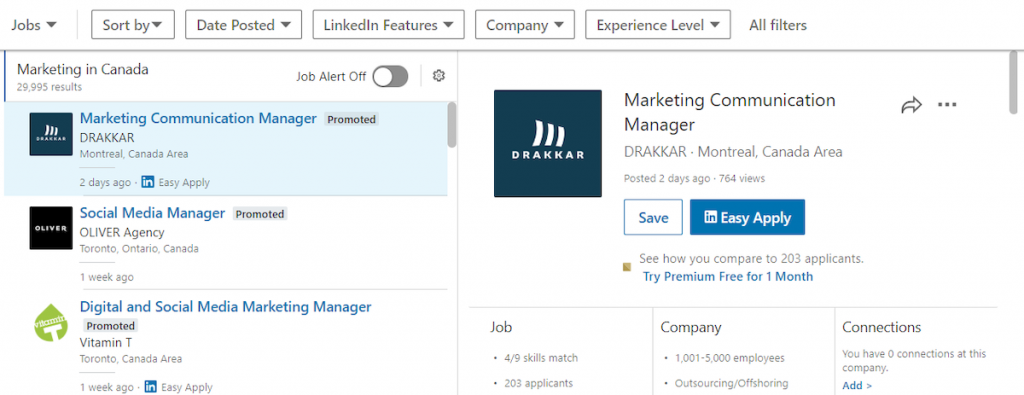Viewport: 1024px width, 395px height.
Task: Click the 4/9 skills match text
Action: tap(541, 358)
